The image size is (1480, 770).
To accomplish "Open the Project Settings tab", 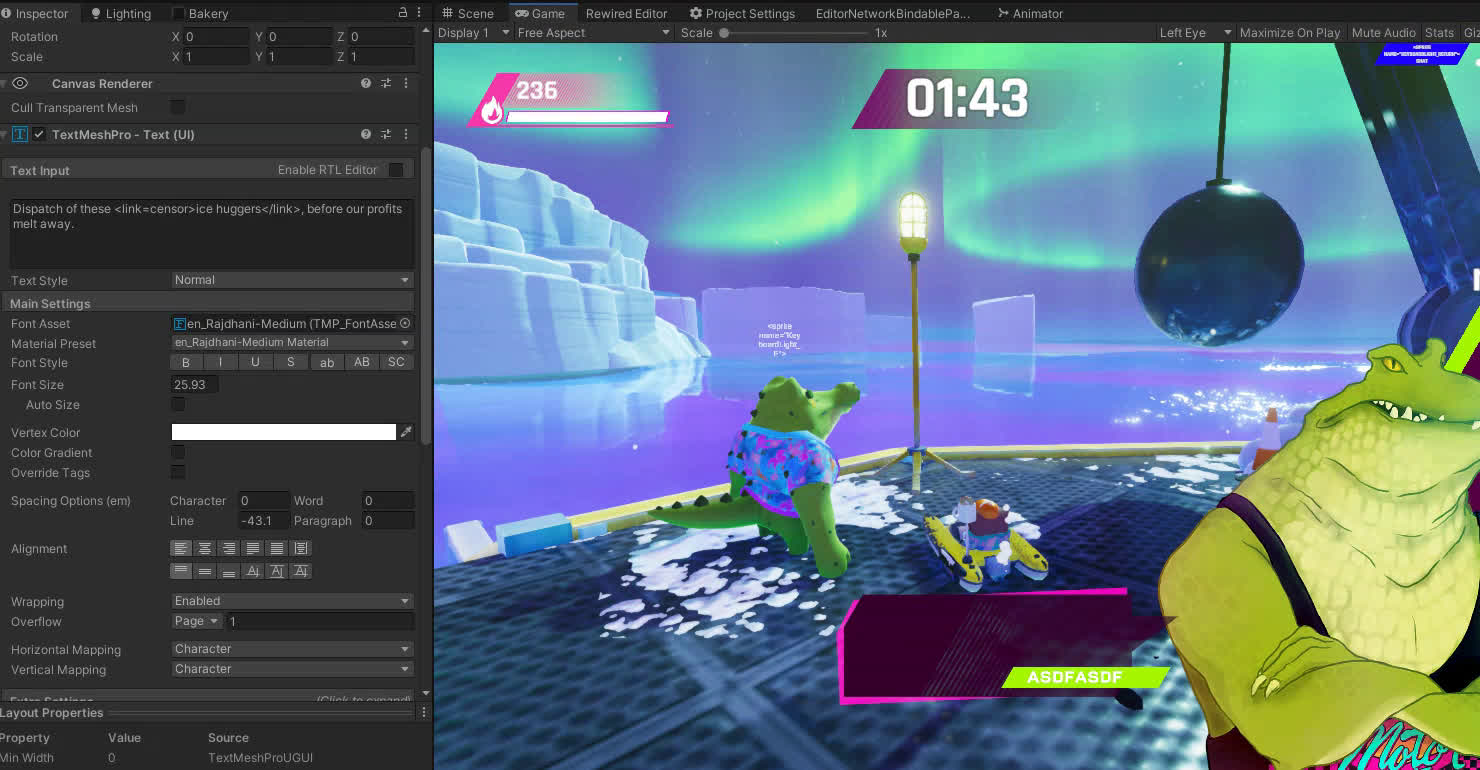I will tap(742, 14).
